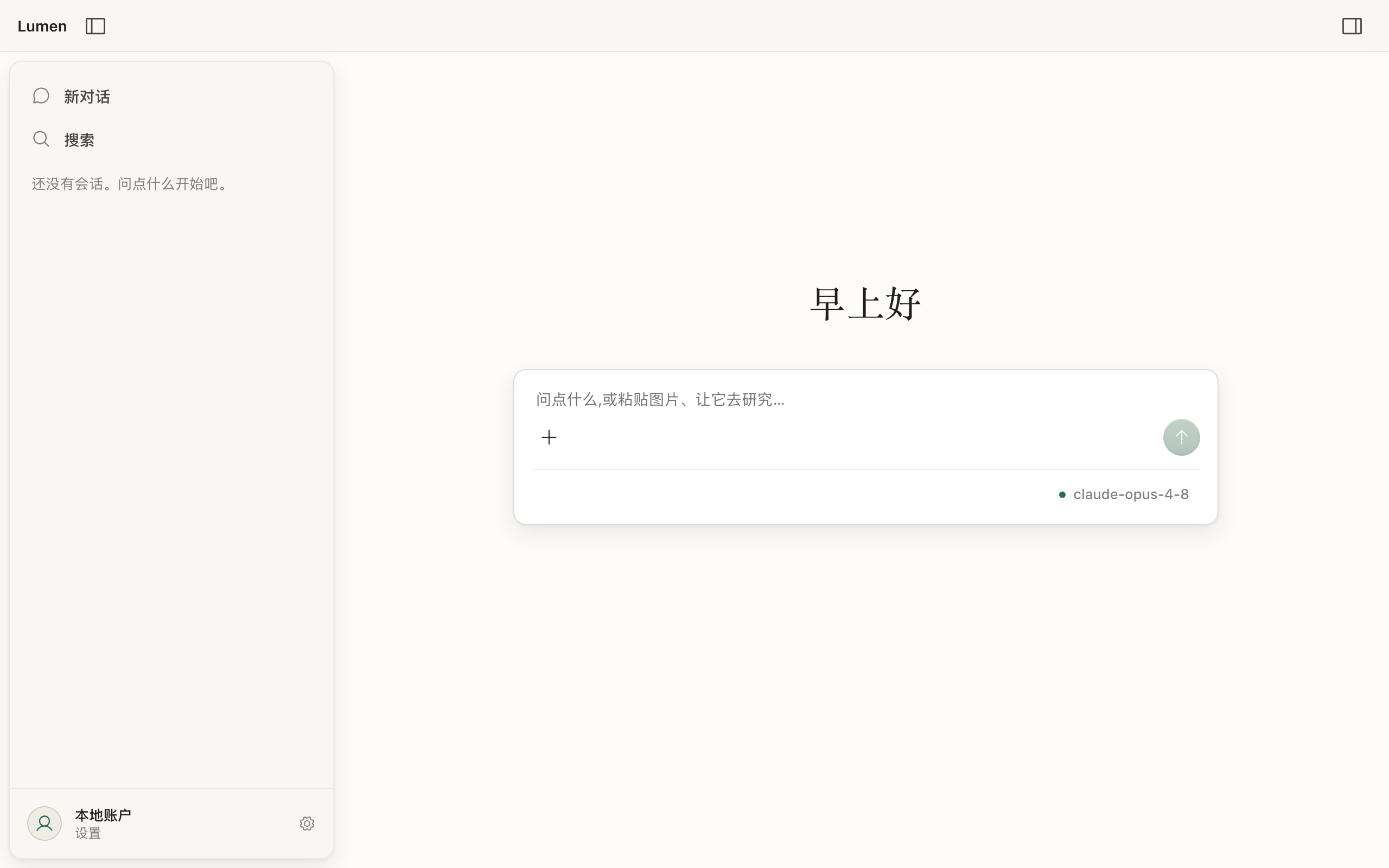Click the local account avatar icon
The width and height of the screenshot is (1389, 868).
tap(44, 824)
